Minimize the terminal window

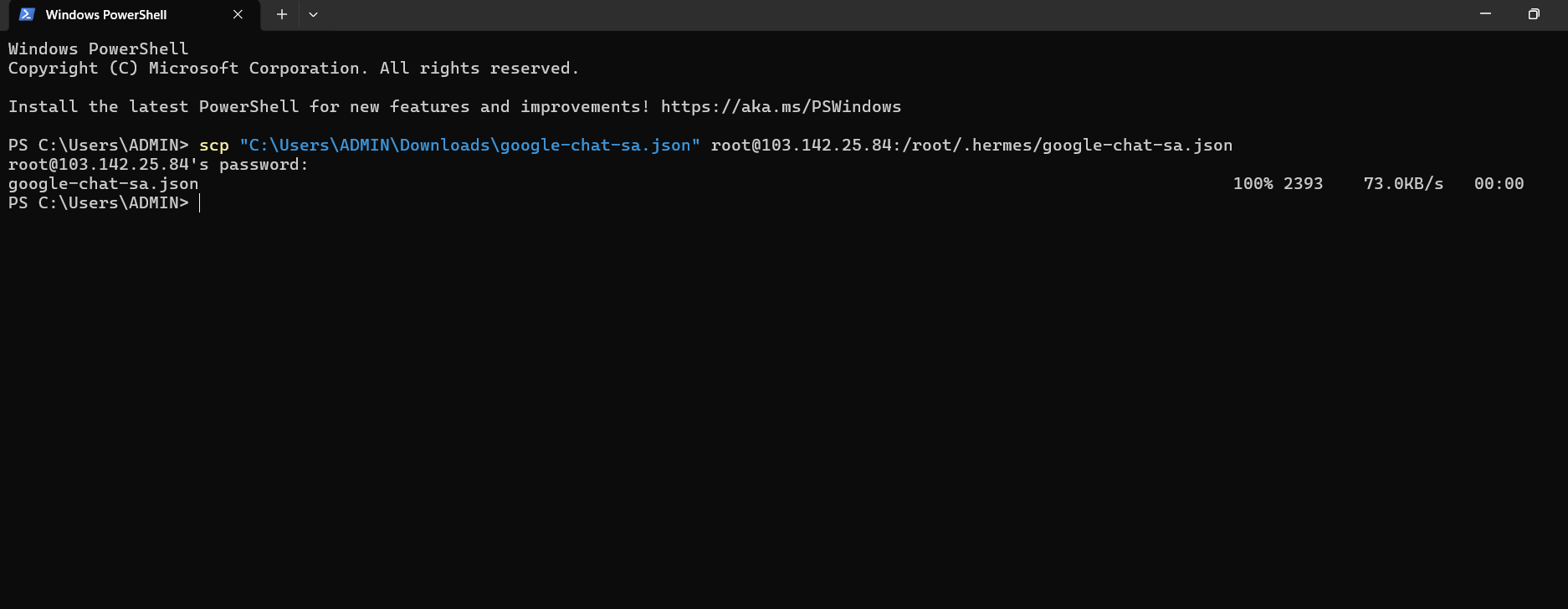tap(1485, 14)
